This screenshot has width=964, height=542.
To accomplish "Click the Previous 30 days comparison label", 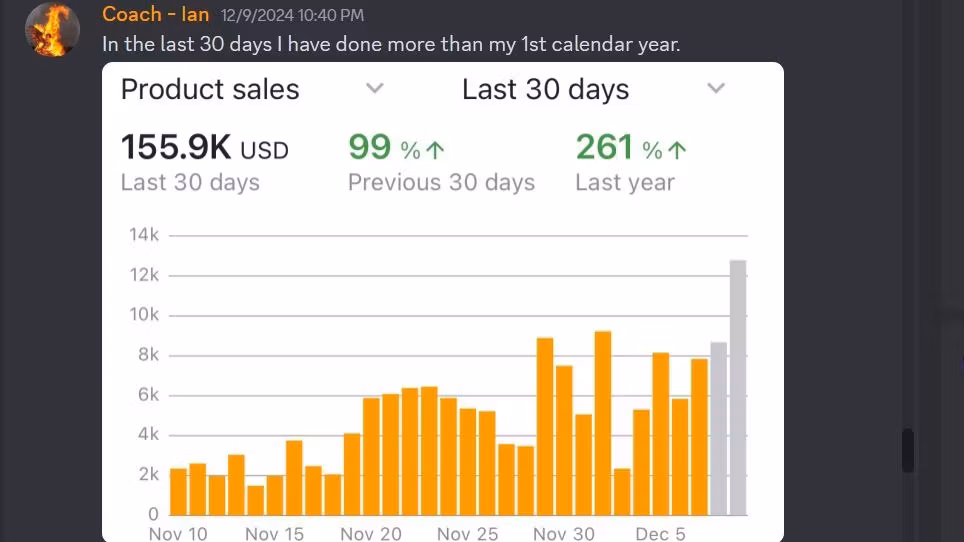I will pyautogui.click(x=441, y=183).
